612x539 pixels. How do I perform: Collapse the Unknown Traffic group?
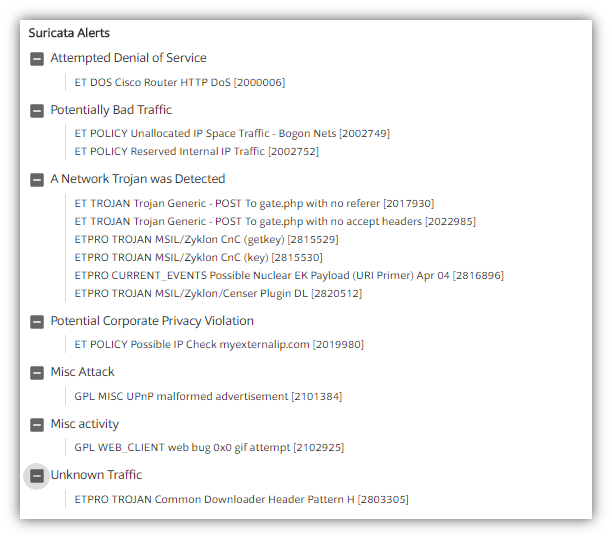(x=37, y=476)
